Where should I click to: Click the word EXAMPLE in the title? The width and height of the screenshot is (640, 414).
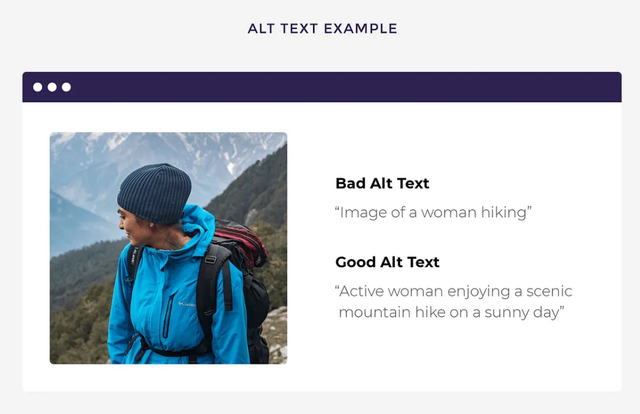tap(361, 29)
